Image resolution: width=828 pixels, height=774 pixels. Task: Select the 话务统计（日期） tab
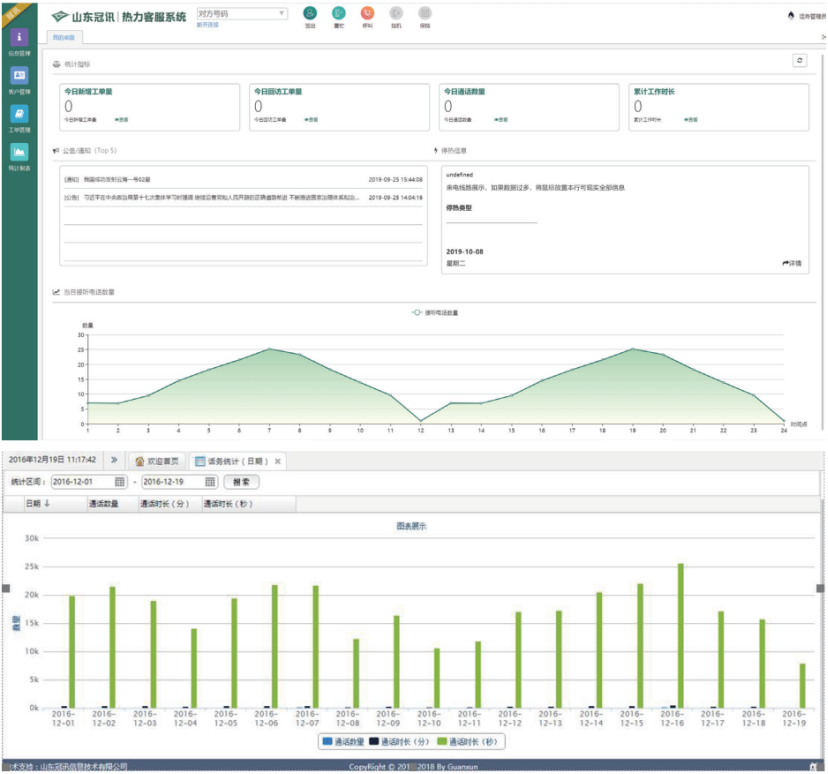click(232, 461)
